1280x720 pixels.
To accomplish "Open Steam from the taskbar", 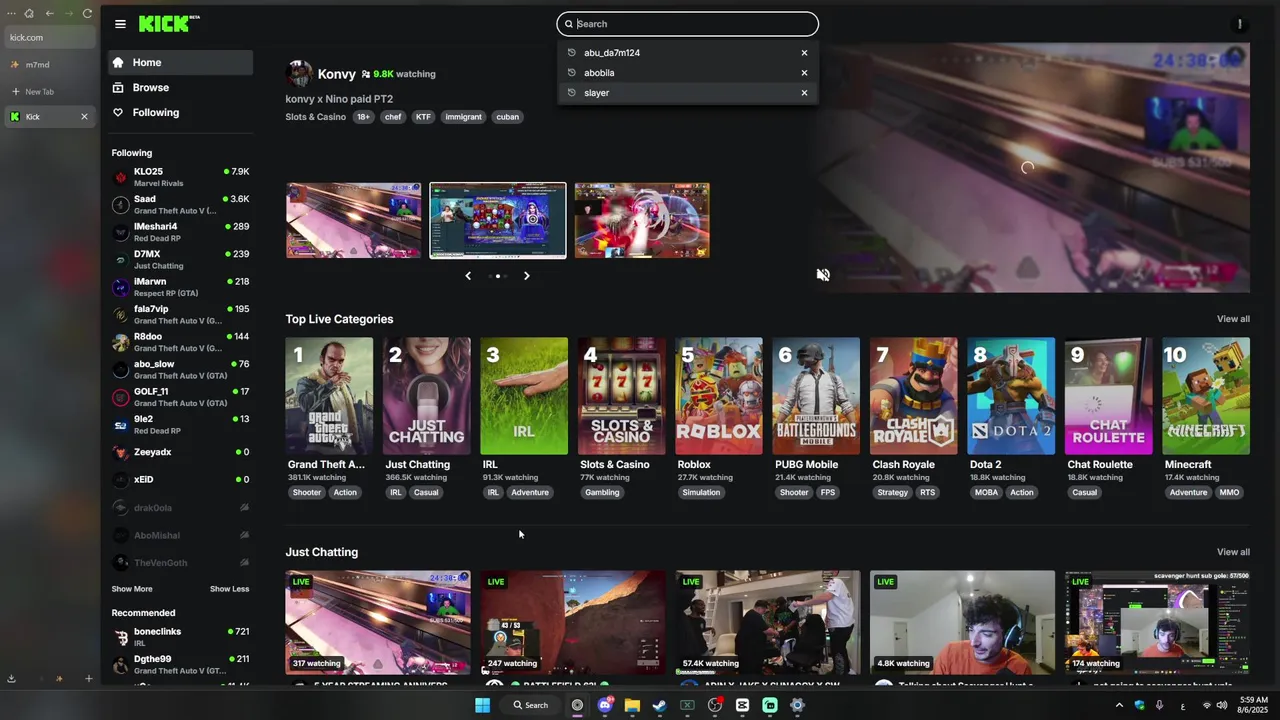I will click(x=659, y=705).
